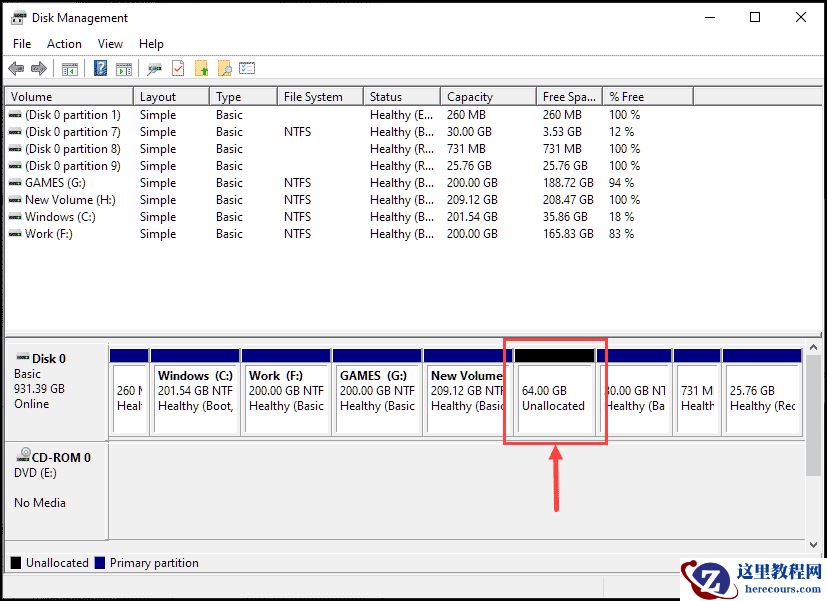Click the Forward navigation arrow
Viewport: 827px width, 601px height.
coord(38,68)
